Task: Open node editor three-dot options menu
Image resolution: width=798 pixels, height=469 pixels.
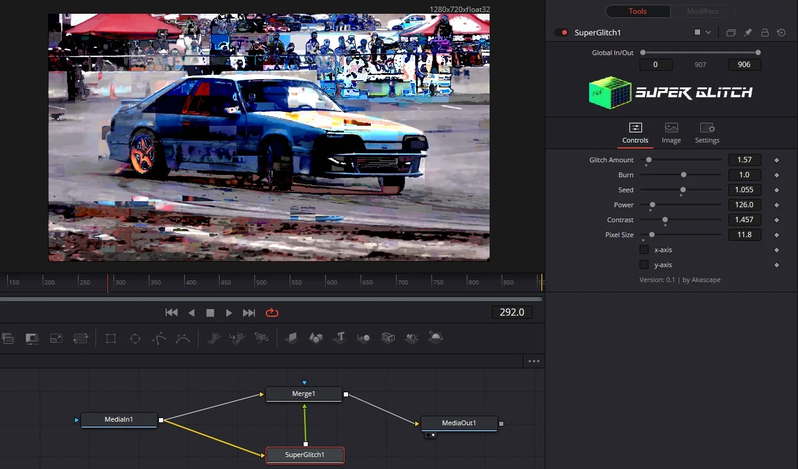Action: coord(533,361)
